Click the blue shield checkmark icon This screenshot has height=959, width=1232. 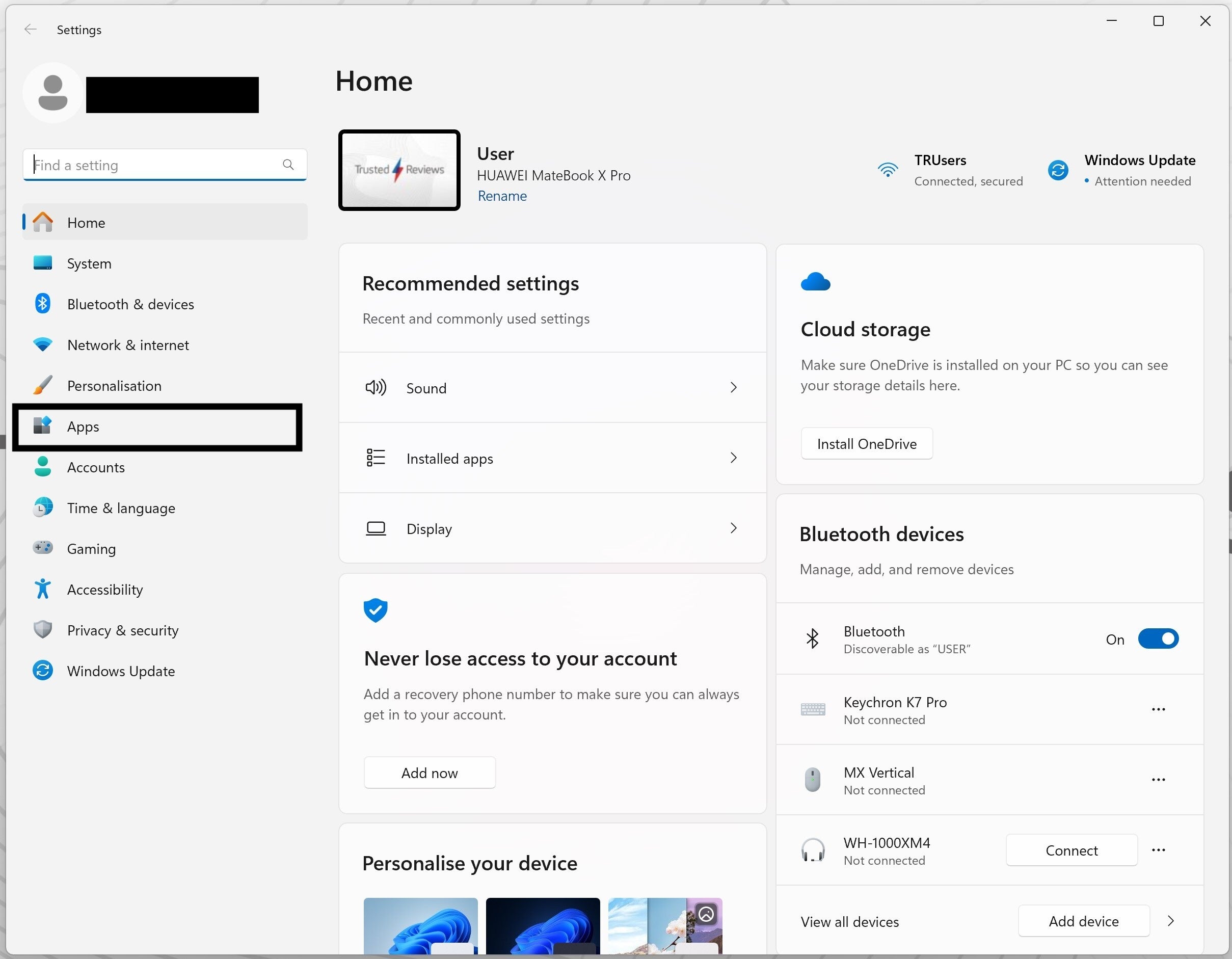(x=376, y=610)
